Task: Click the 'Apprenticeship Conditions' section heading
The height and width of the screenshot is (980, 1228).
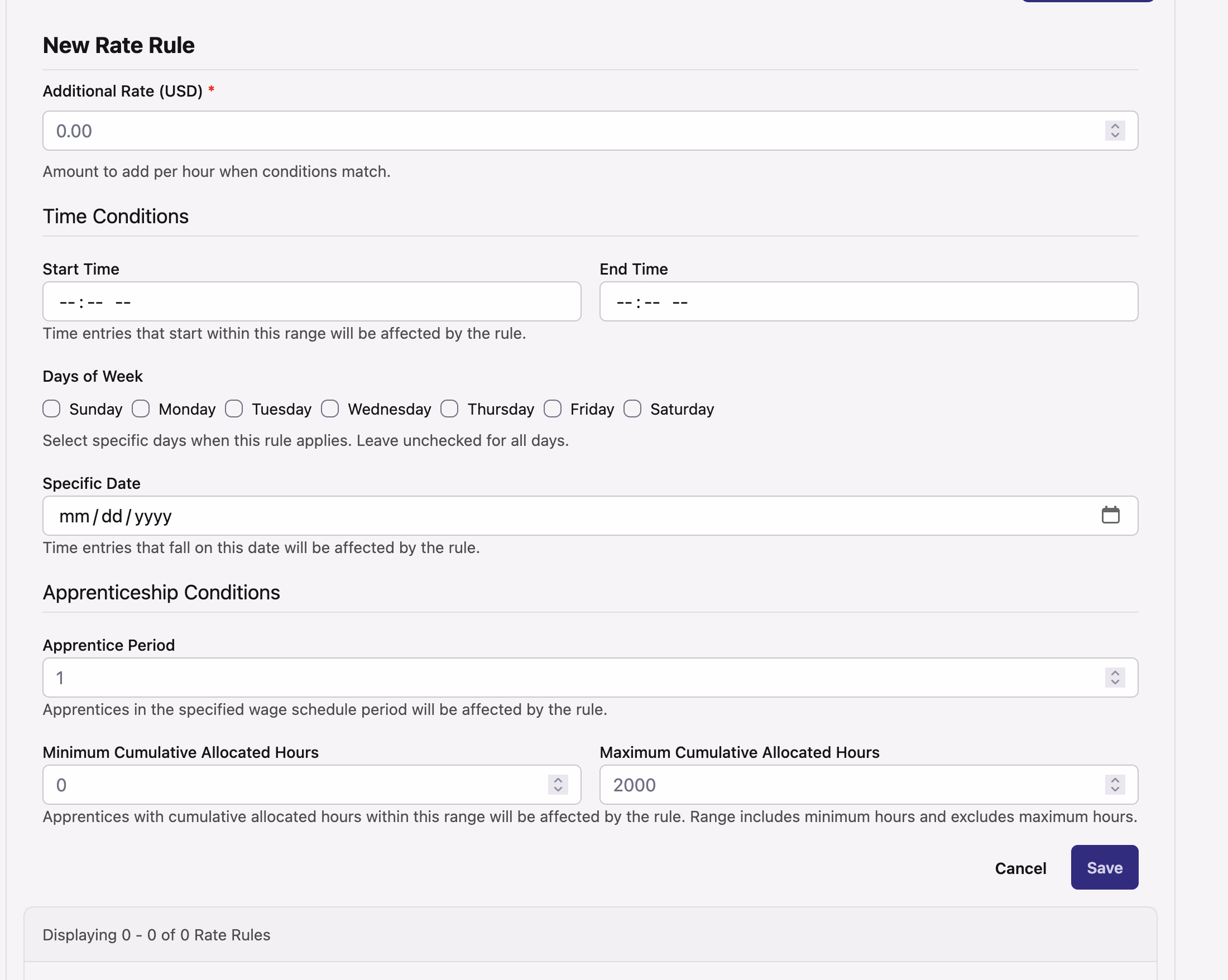Action: coord(161,592)
